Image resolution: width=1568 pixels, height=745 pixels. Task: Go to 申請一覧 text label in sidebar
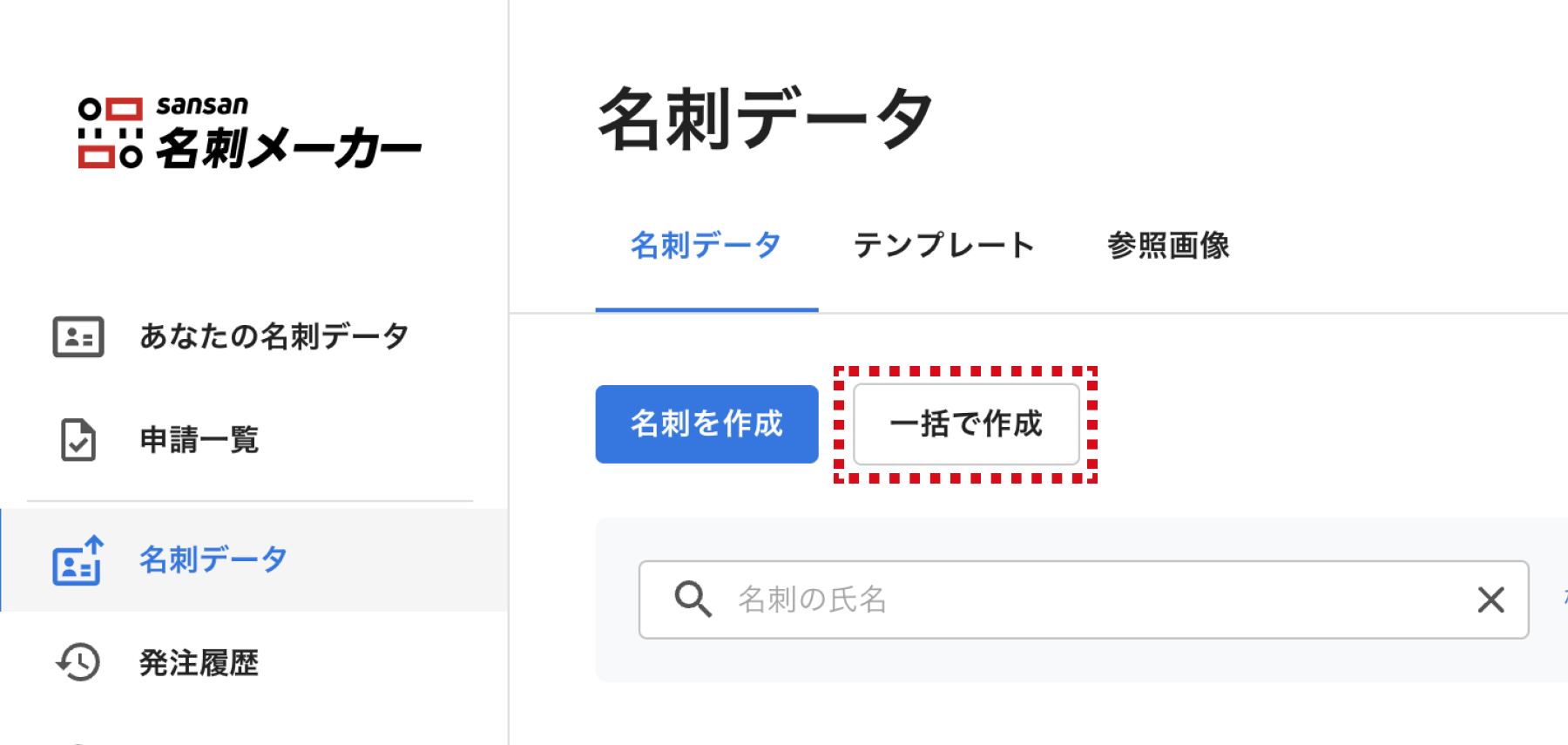tap(199, 440)
